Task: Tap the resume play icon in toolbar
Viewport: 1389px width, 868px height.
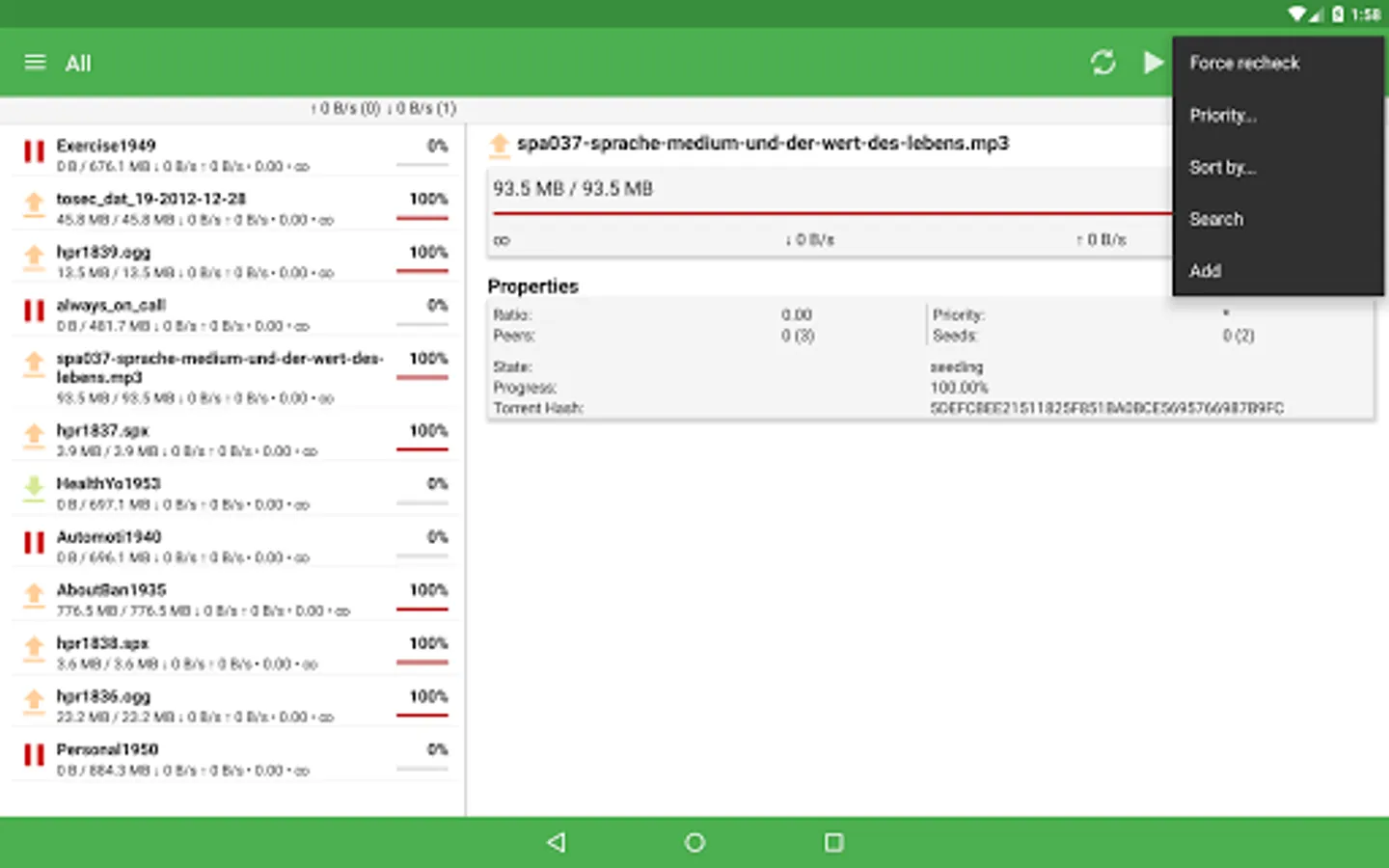Action: (x=1153, y=63)
